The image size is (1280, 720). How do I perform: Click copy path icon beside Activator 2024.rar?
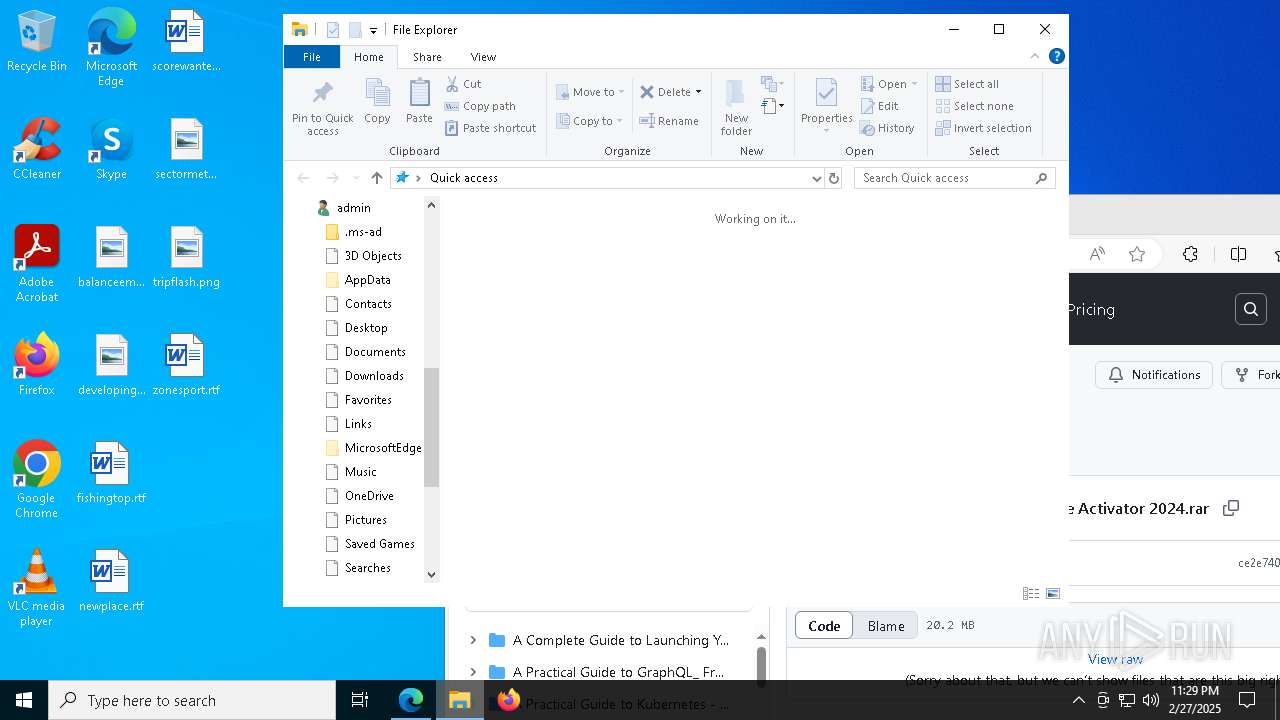point(1231,508)
